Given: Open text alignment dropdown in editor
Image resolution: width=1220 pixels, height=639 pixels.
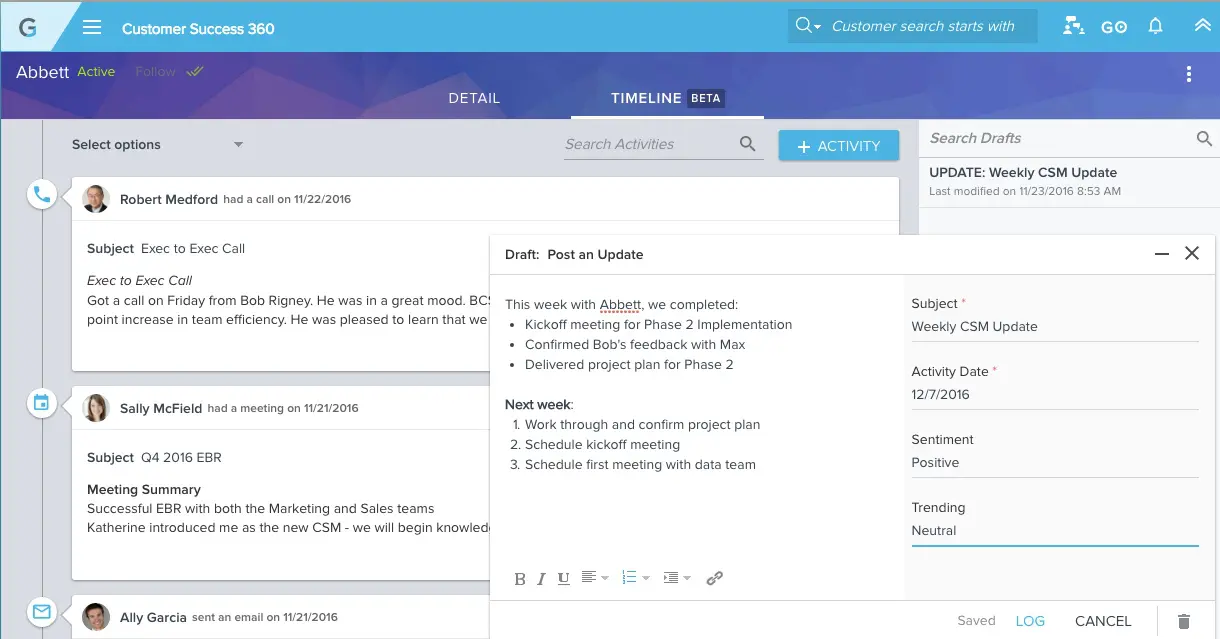Looking at the screenshot, I should [595, 578].
